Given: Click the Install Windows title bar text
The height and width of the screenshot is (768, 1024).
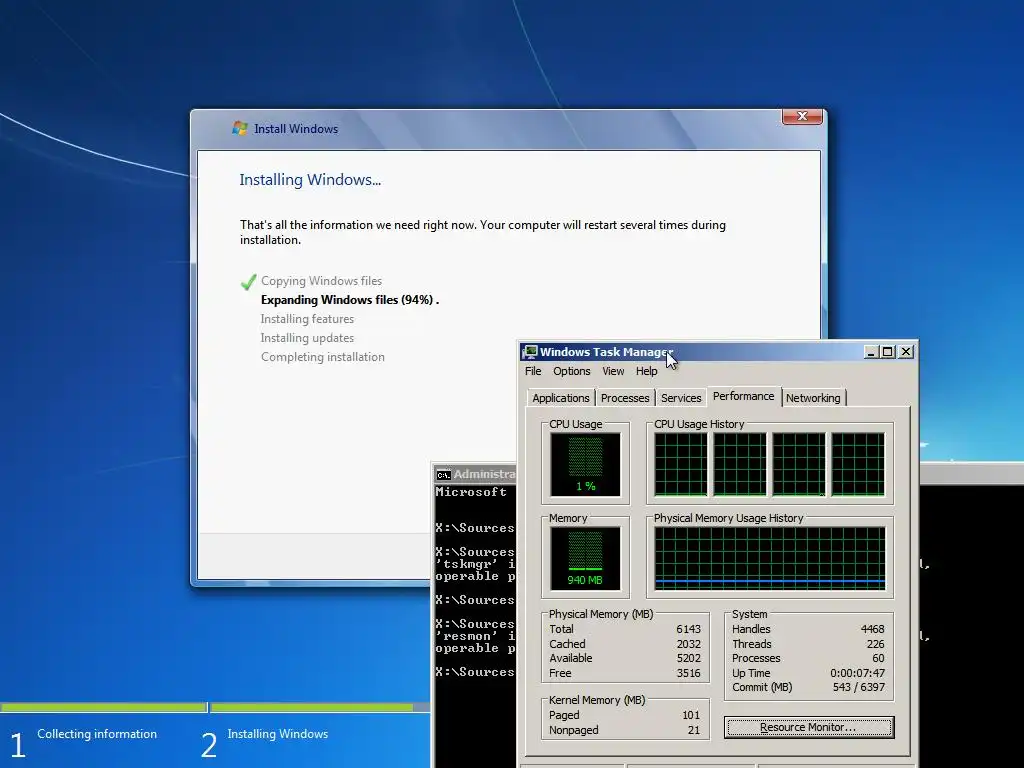Looking at the screenshot, I should pyautogui.click(x=296, y=129).
